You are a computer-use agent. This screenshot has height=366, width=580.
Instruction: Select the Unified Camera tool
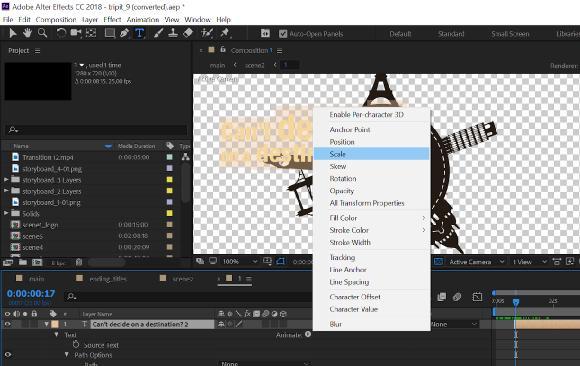[76, 33]
